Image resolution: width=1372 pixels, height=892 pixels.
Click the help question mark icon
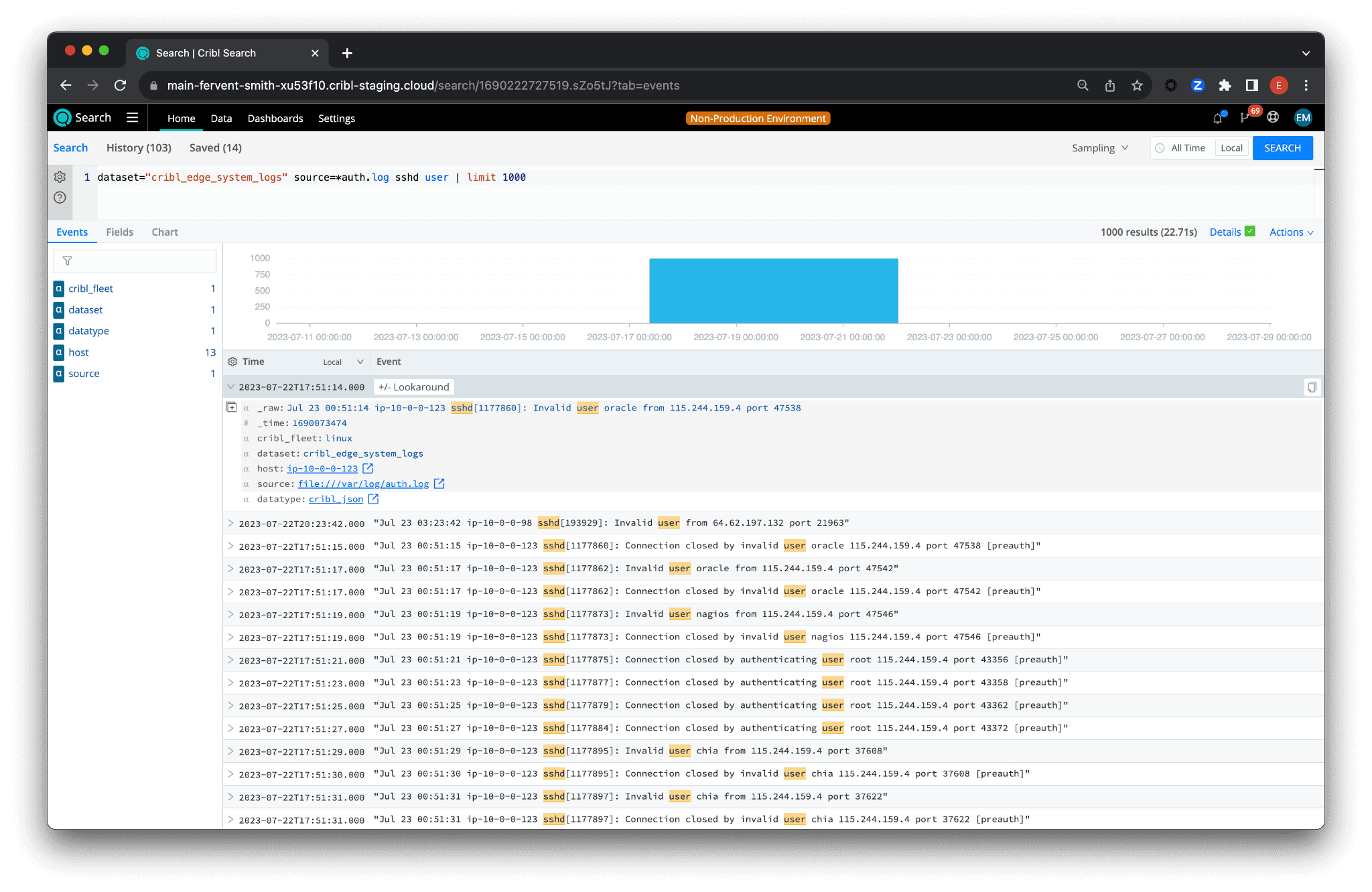(x=60, y=198)
